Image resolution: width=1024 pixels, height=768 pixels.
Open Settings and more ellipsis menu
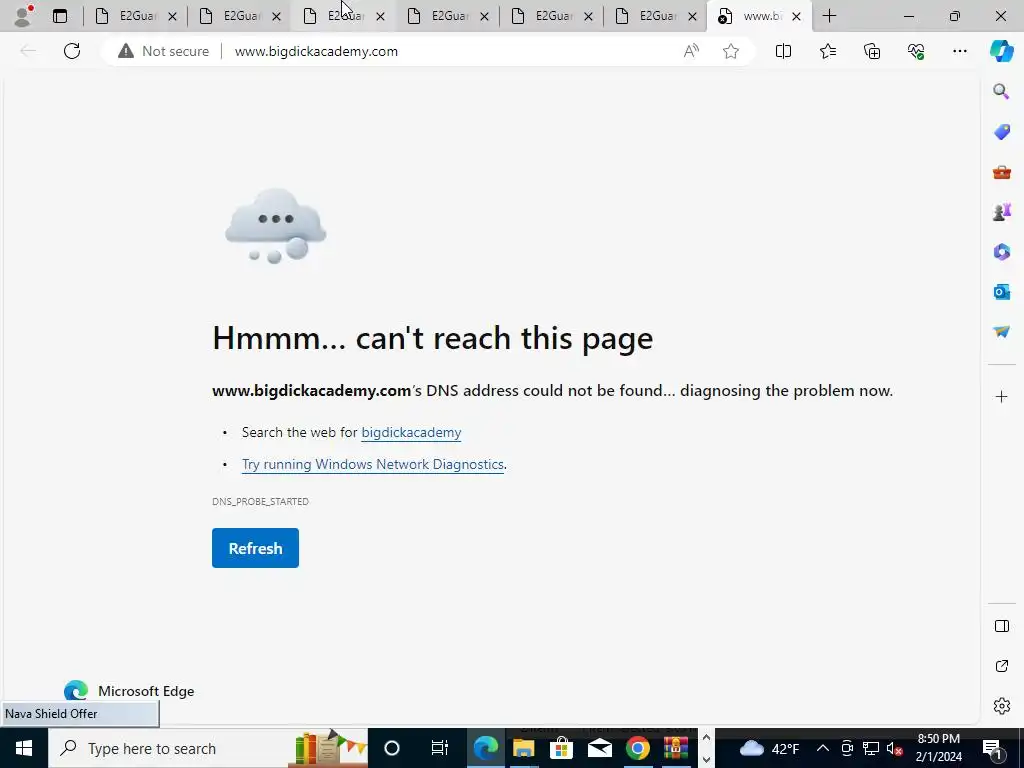(x=959, y=51)
